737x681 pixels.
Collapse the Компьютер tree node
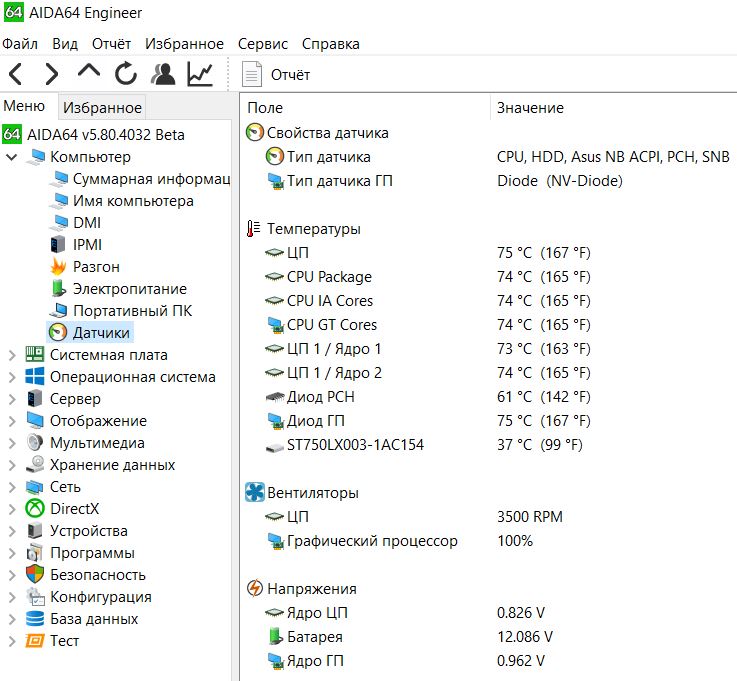pyautogui.click(x=12, y=157)
